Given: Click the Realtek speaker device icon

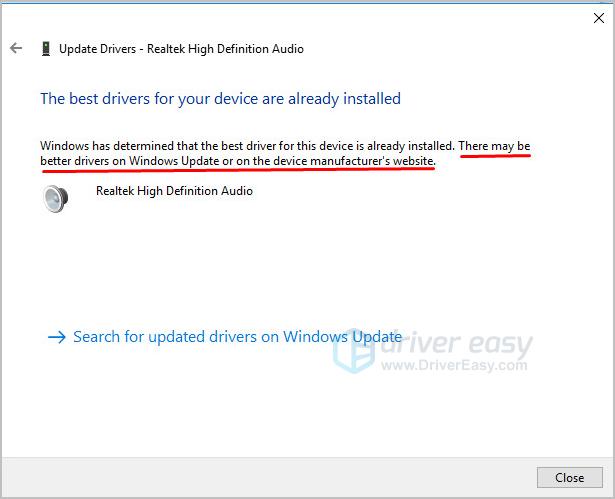Looking at the screenshot, I should click(56, 199).
